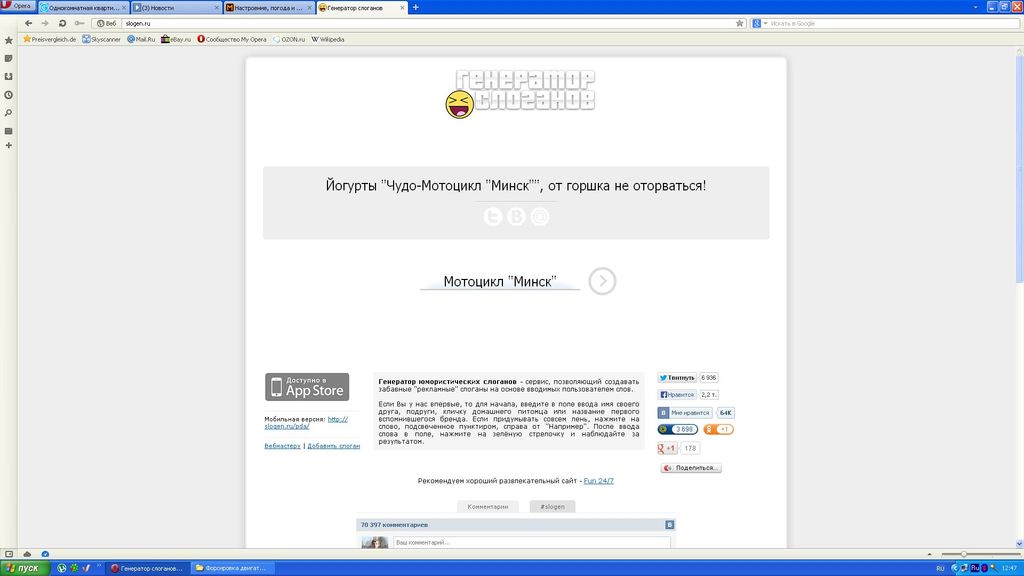Click the Mail.ru 3 698 share counter
The image size is (1024, 576).
click(678, 429)
